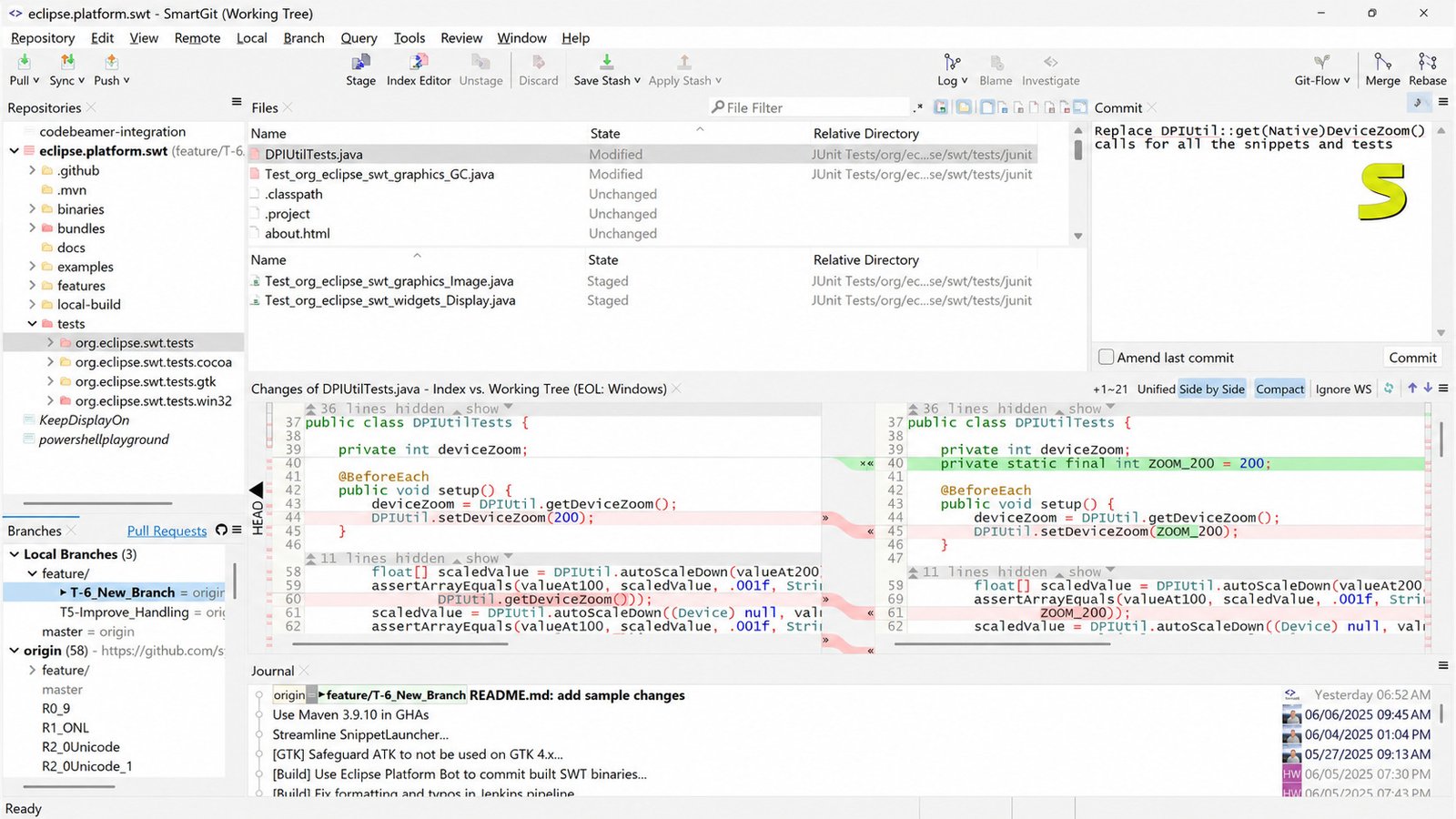Image resolution: width=1456 pixels, height=819 pixels.
Task: Toggle Ignore WS option
Action: (1343, 389)
